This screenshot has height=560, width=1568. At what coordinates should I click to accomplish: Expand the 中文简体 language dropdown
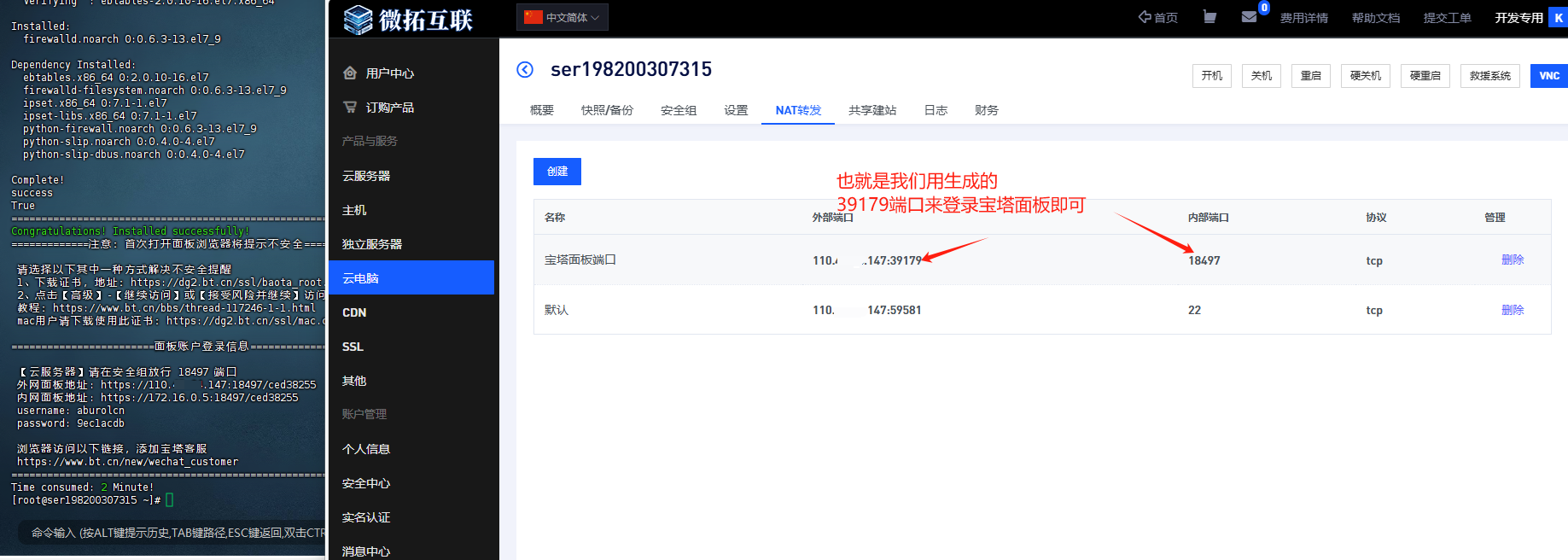[x=562, y=17]
